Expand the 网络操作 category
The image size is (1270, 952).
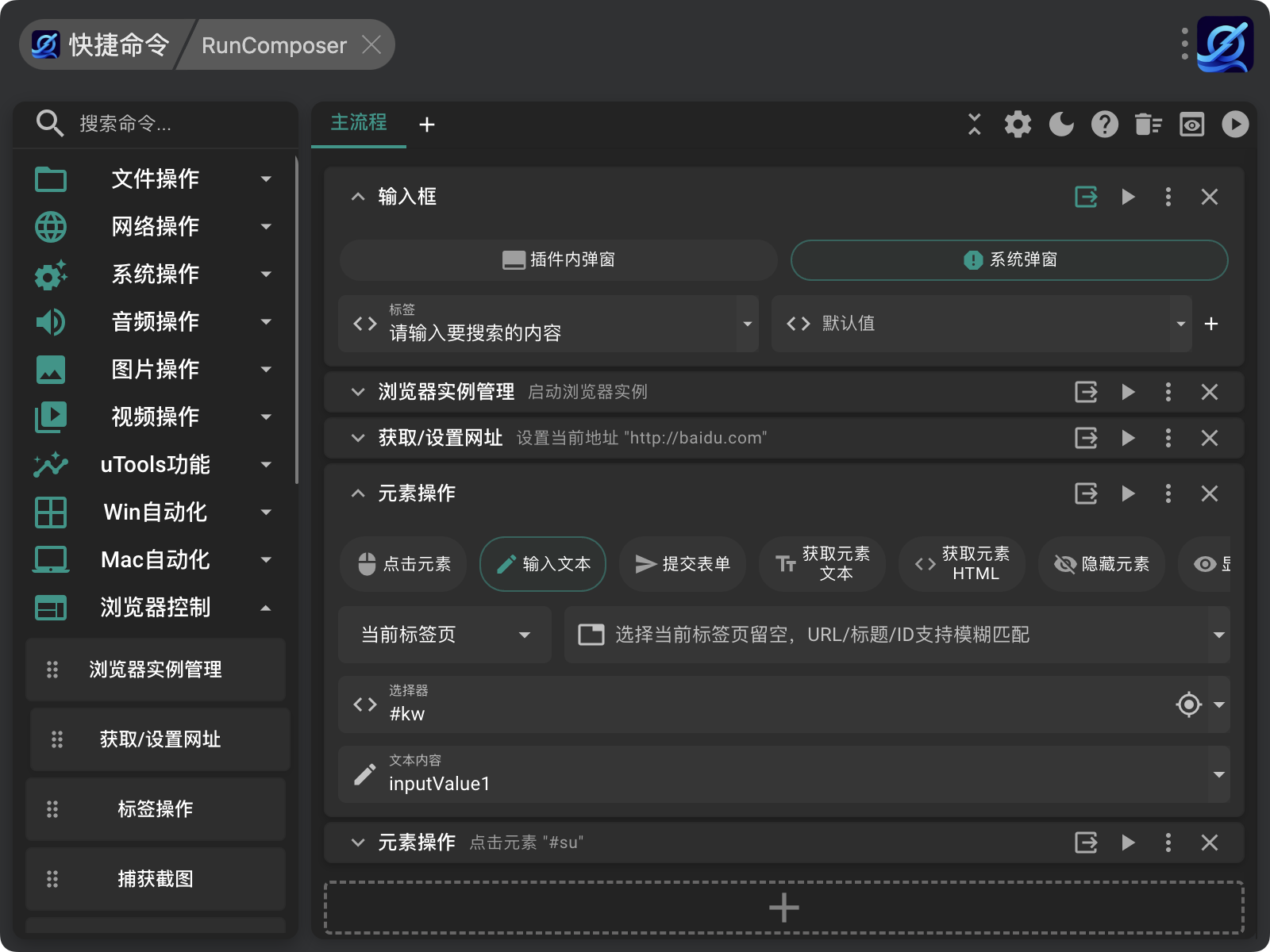pos(154,227)
